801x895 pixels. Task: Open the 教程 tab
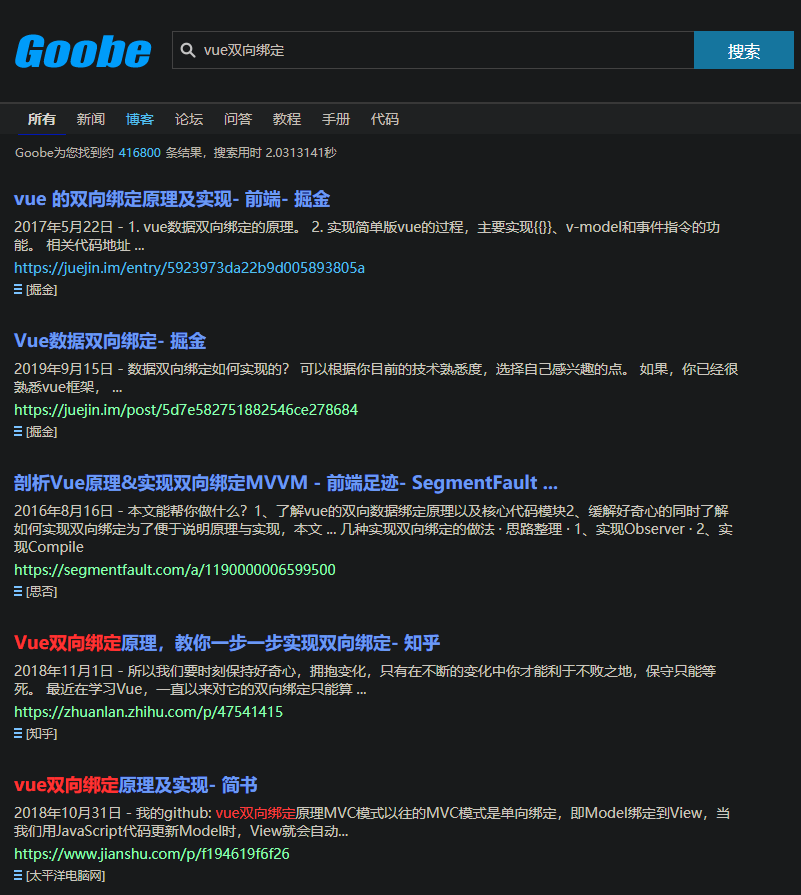click(x=286, y=118)
